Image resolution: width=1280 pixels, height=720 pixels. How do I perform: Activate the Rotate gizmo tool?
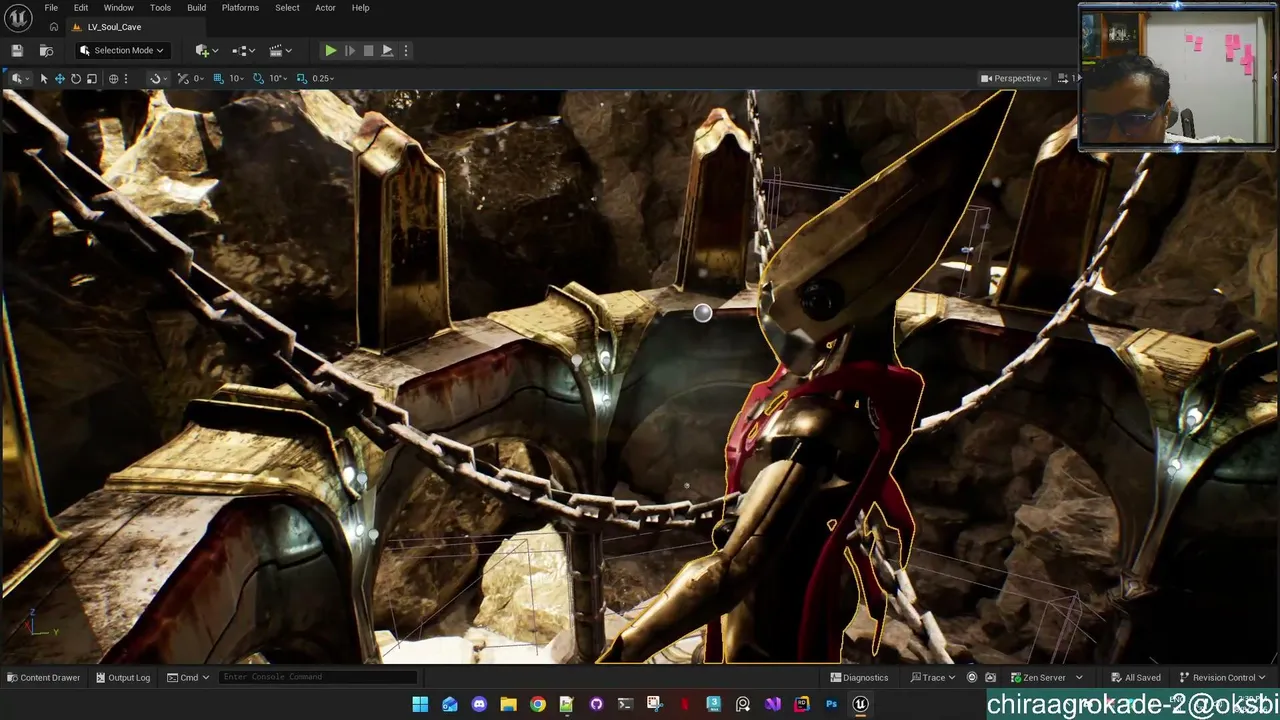click(76, 78)
